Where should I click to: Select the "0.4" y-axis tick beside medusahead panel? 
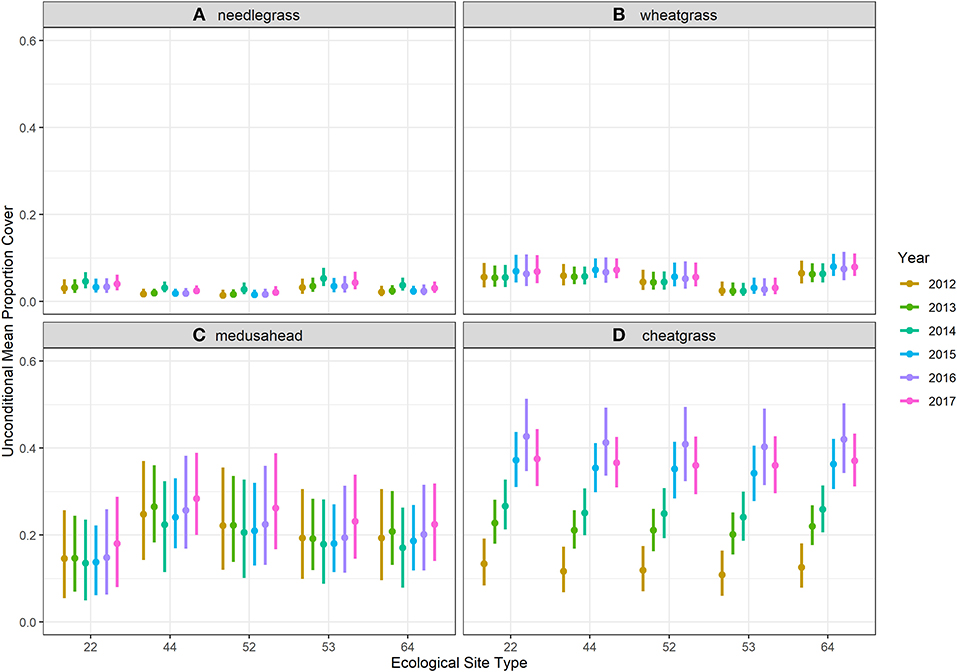click(29, 448)
